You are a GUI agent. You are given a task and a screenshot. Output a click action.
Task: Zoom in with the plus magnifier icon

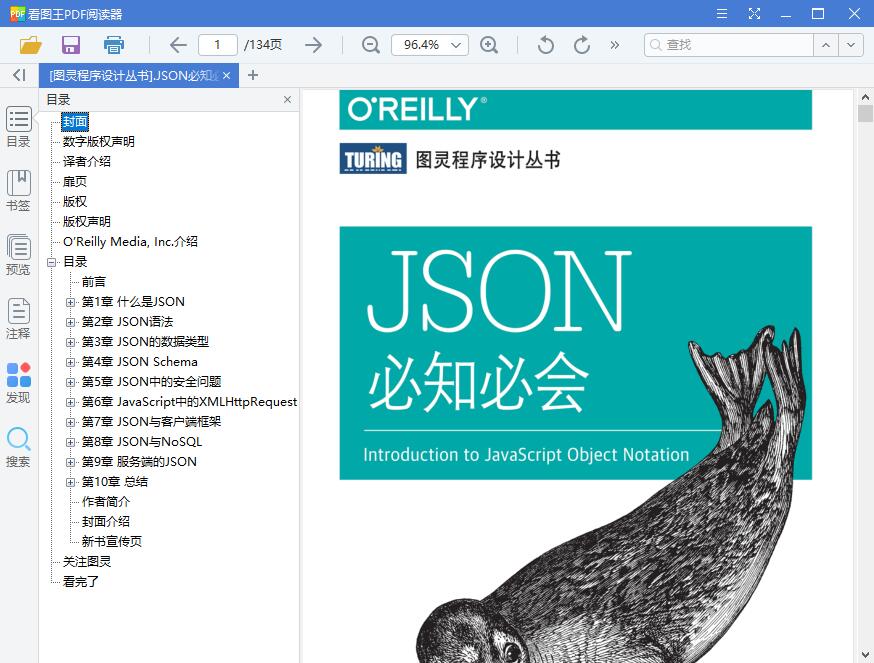(x=489, y=45)
